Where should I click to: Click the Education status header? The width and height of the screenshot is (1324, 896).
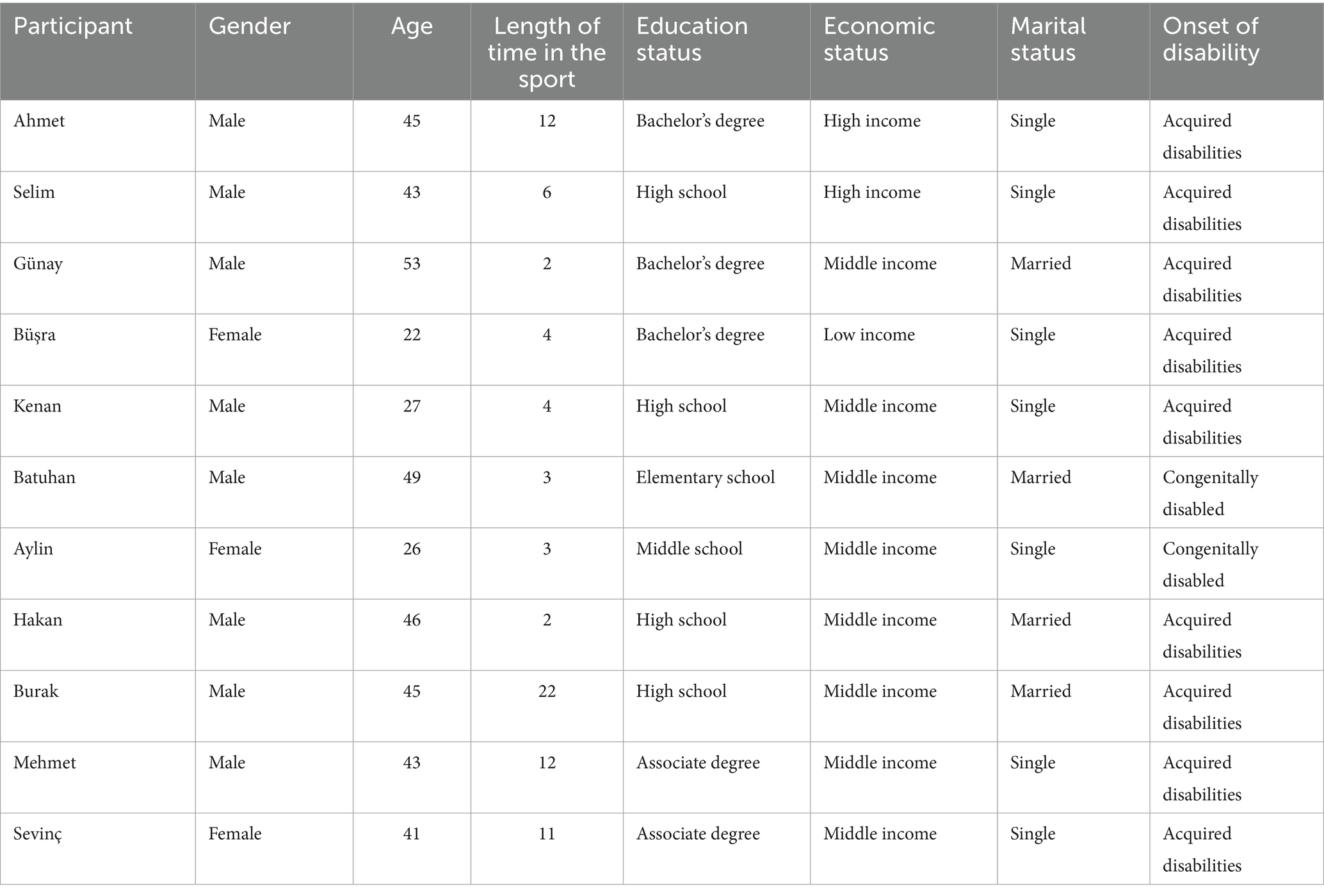(691, 40)
